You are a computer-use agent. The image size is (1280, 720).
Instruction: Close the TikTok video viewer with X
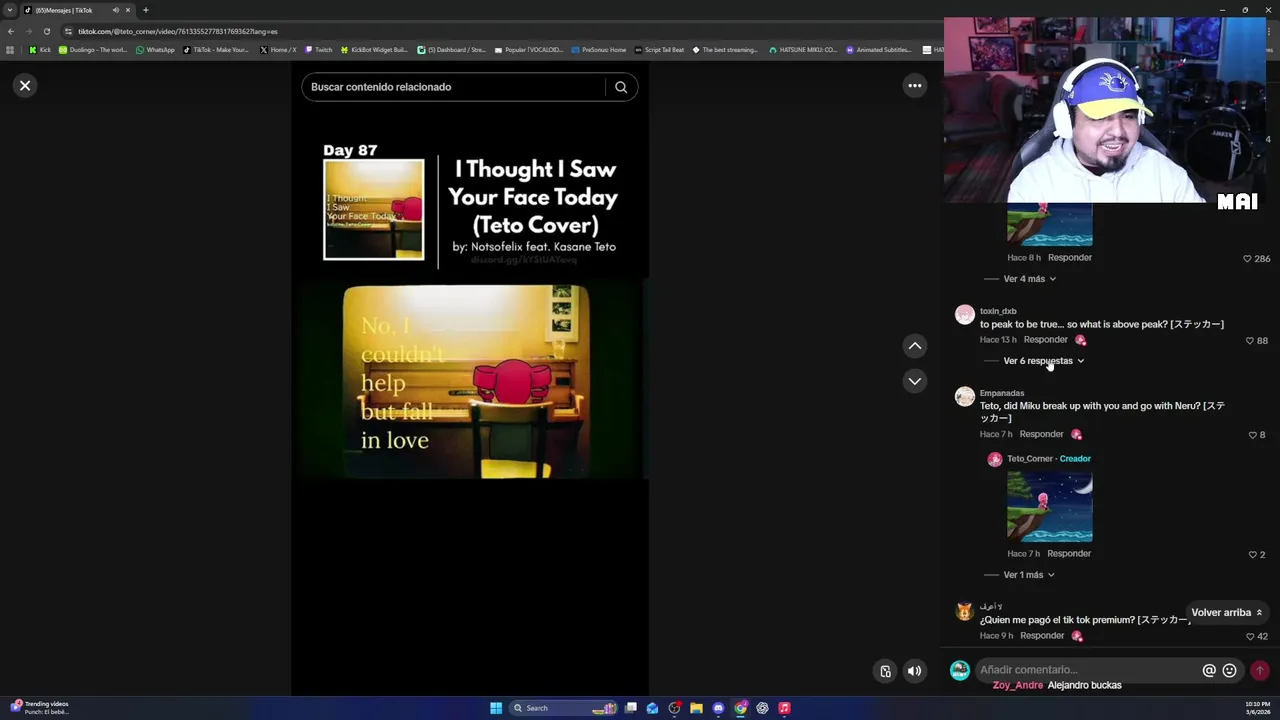tap(25, 86)
